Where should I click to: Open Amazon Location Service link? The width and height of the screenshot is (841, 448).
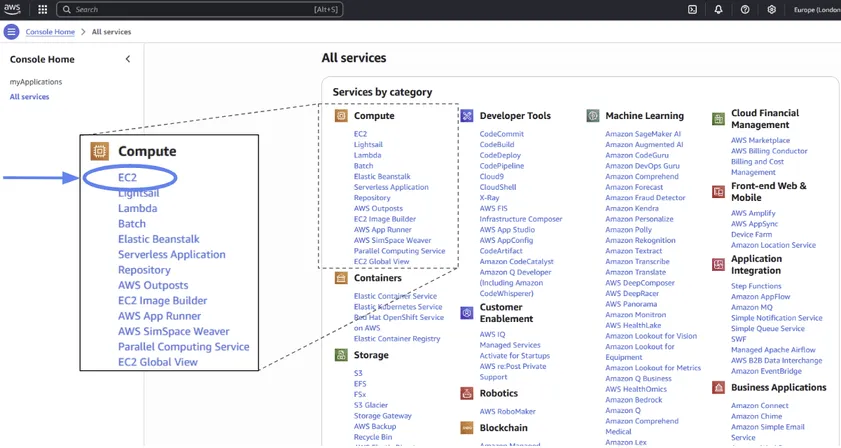tap(773, 245)
